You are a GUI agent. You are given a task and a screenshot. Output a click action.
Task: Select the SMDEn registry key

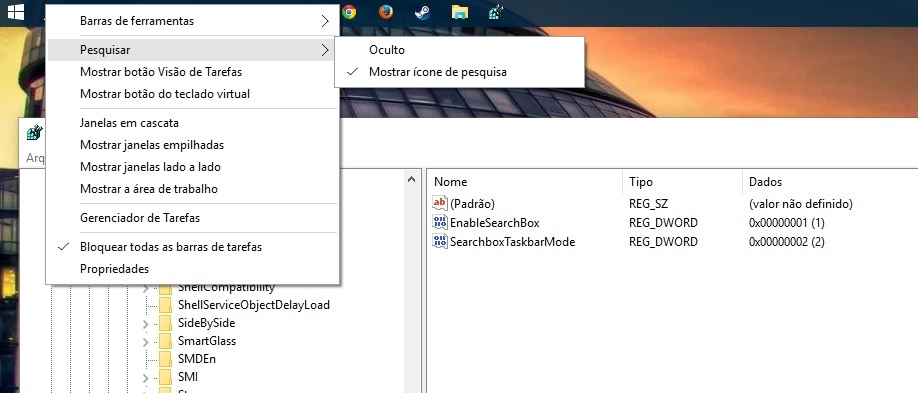pos(197,358)
